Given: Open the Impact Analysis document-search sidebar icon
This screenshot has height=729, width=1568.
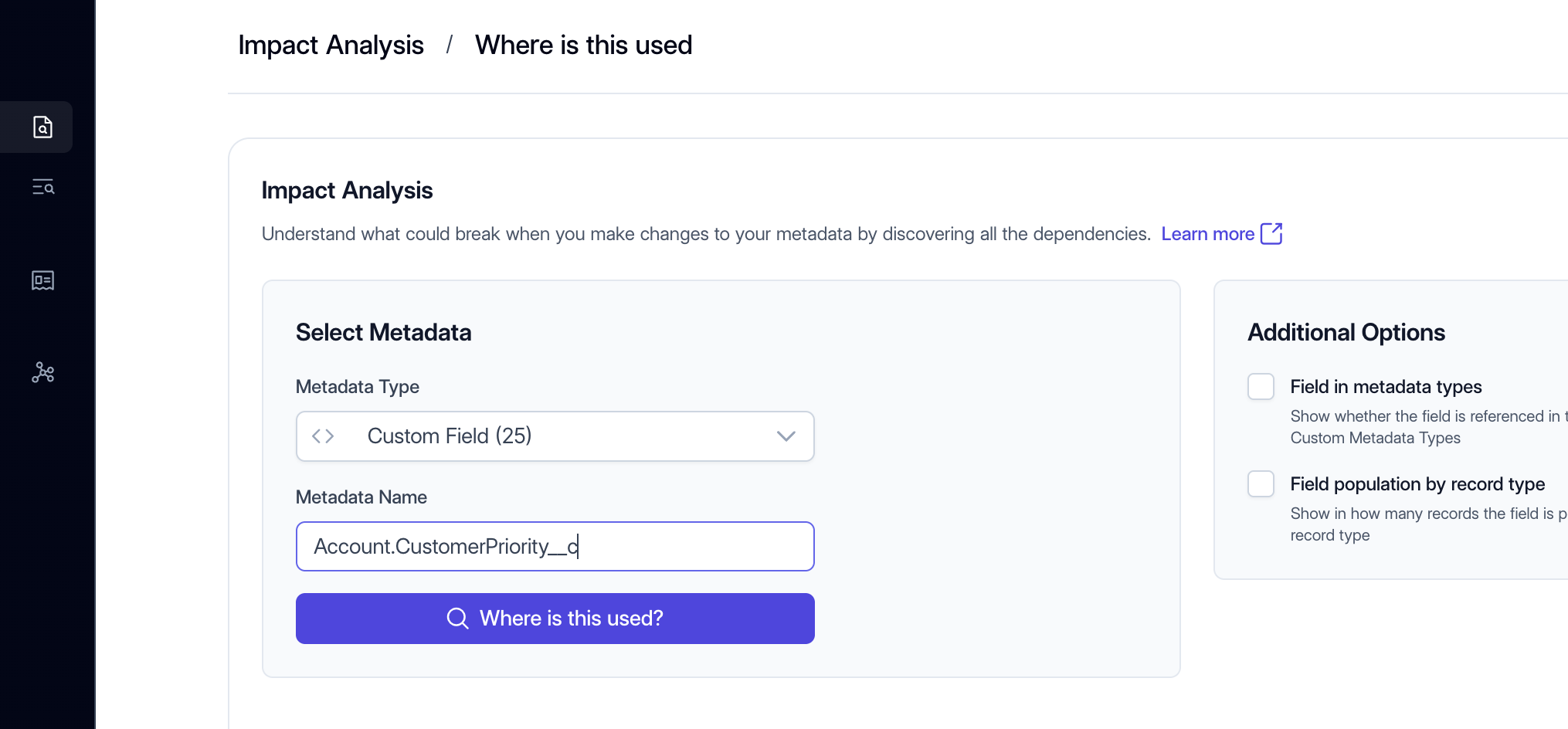Looking at the screenshot, I should pyautogui.click(x=42, y=127).
